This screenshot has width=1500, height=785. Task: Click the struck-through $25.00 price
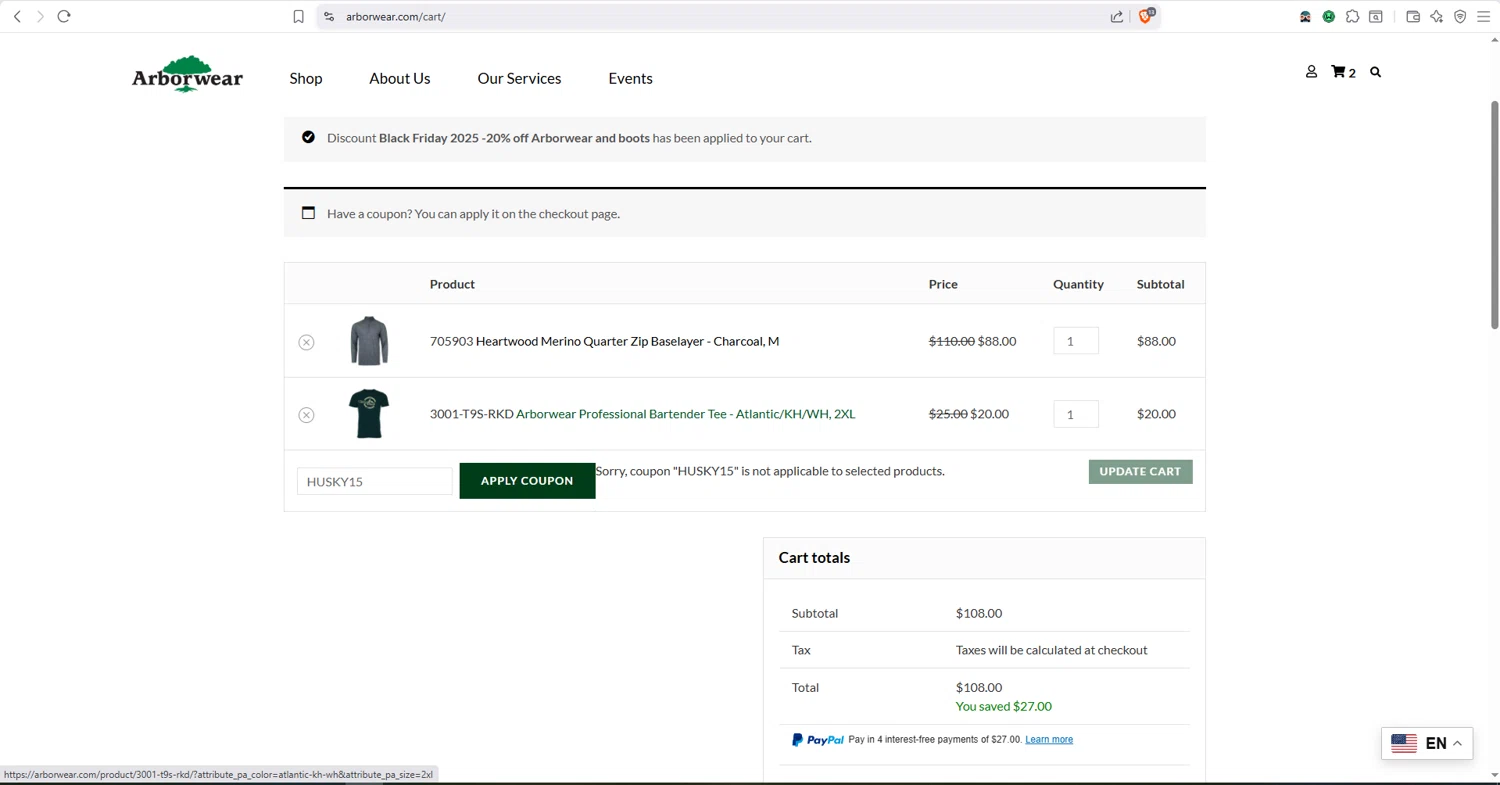point(948,414)
